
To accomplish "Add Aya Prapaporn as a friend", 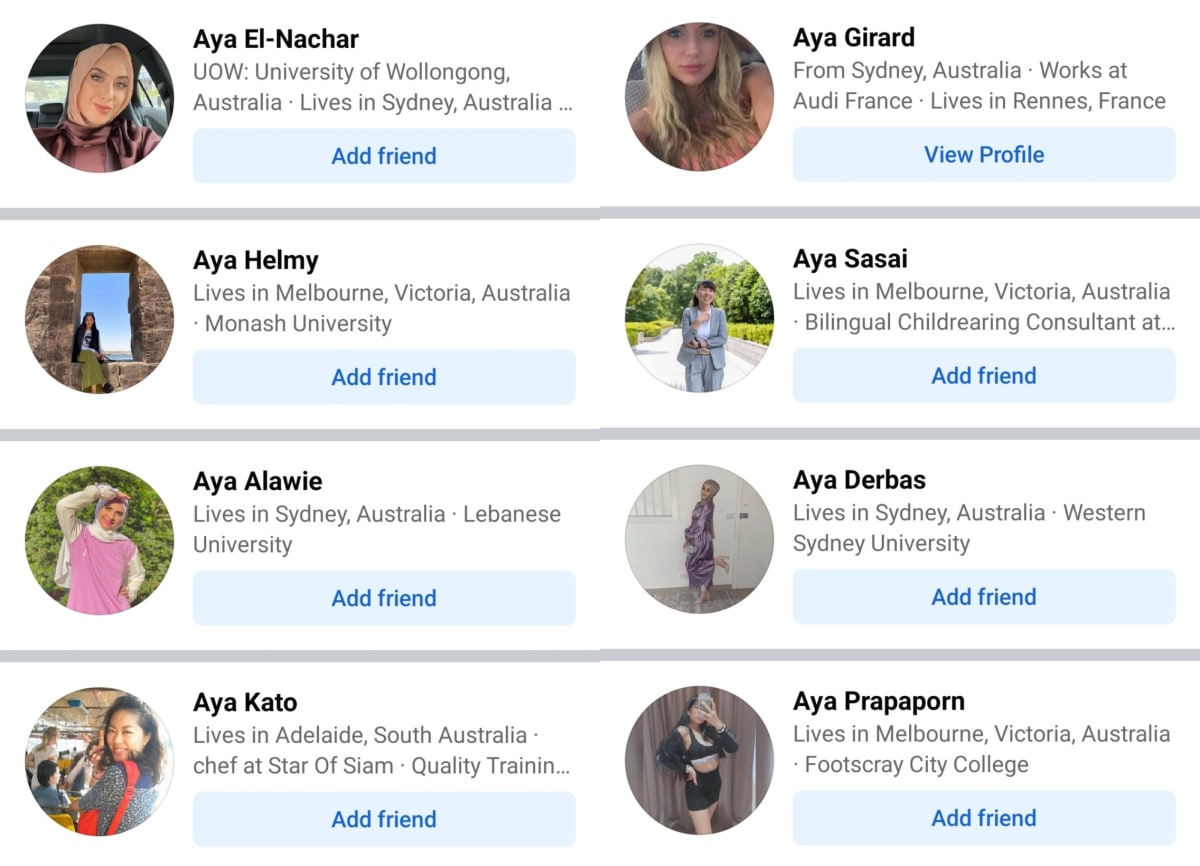I will click(984, 818).
